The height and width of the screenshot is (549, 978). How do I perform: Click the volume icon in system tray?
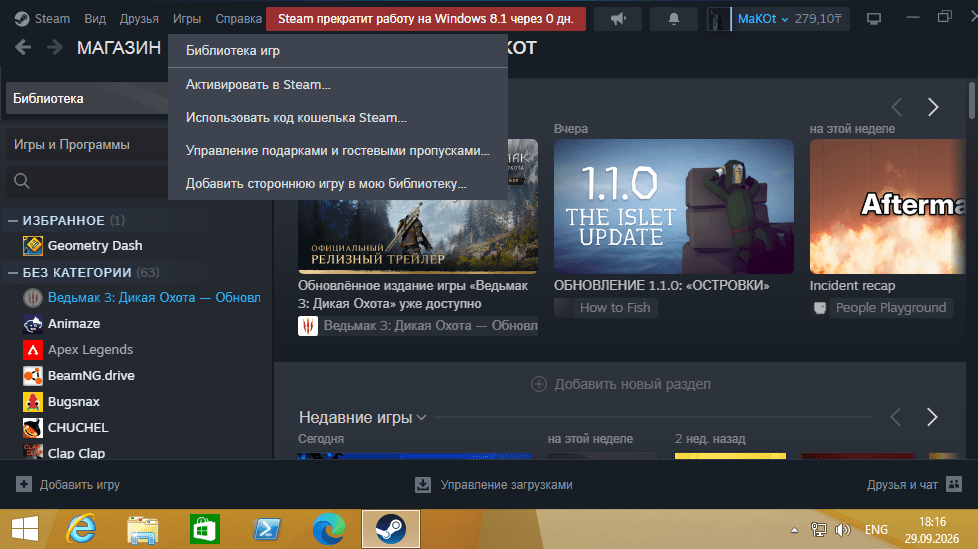click(x=843, y=530)
